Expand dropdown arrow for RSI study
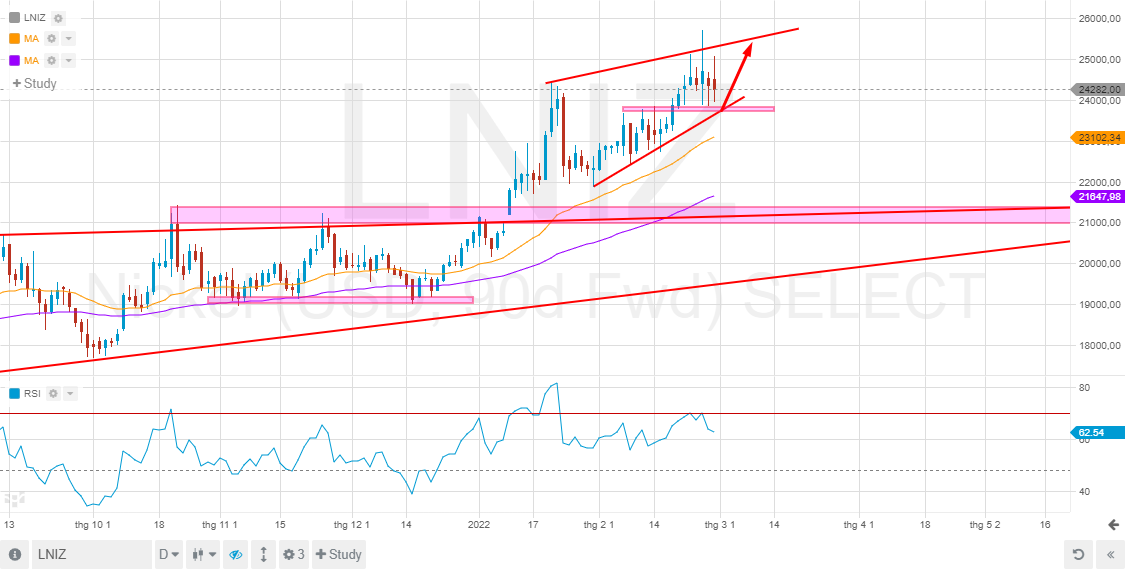Screen dimensions: 1126x569 (x=70, y=393)
